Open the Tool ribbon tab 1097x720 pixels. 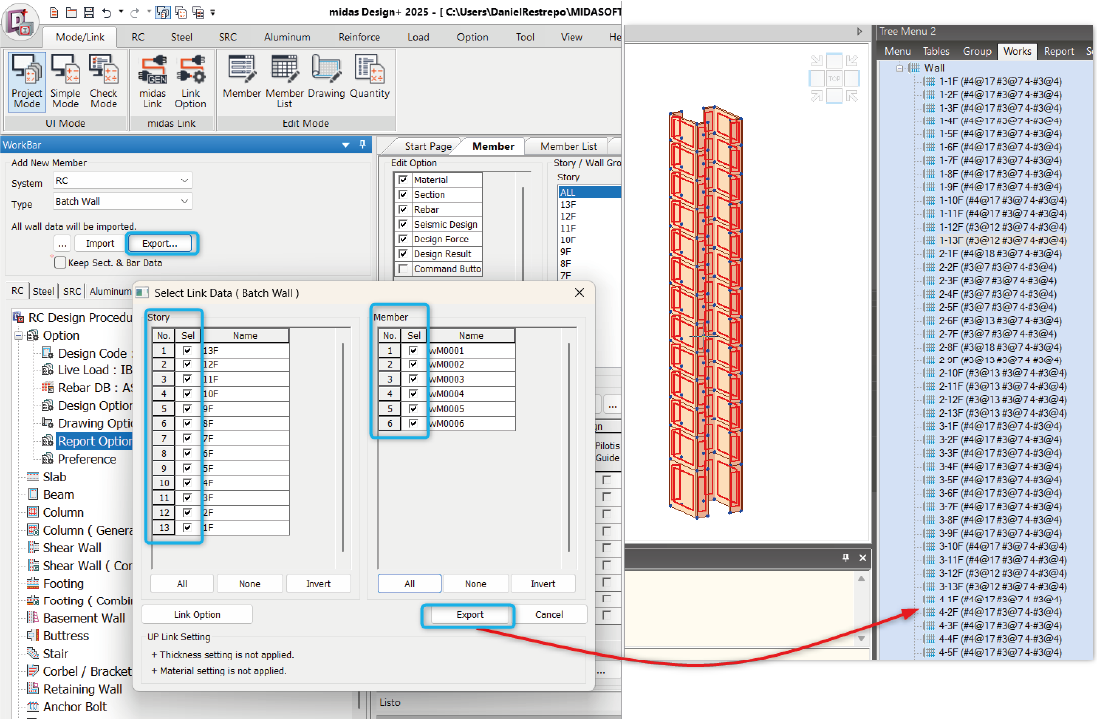click(x=525, y=37)
